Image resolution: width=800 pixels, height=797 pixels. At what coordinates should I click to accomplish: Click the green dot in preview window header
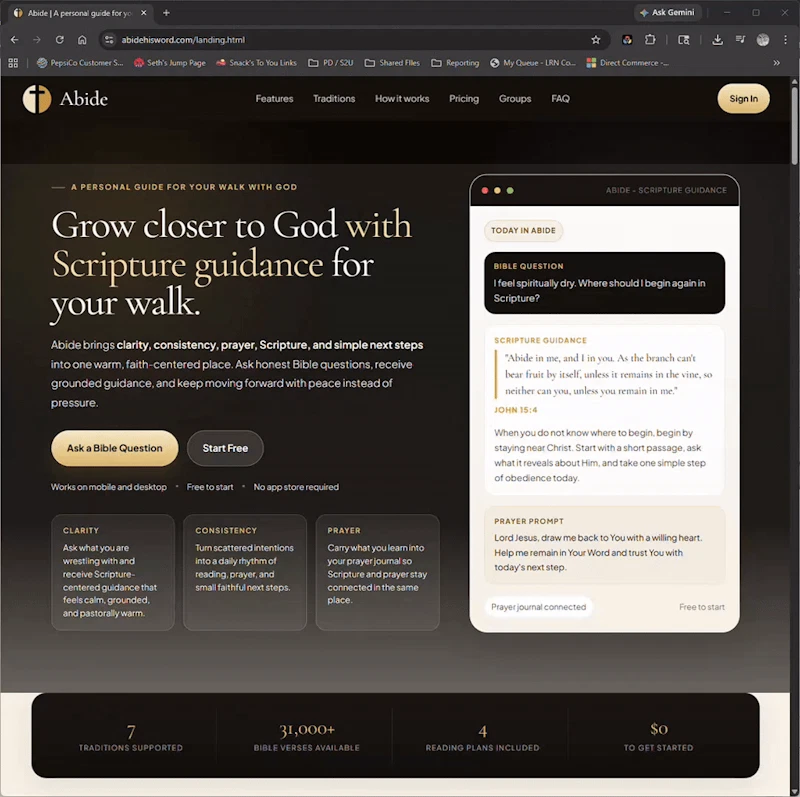[x=510, y=190]
